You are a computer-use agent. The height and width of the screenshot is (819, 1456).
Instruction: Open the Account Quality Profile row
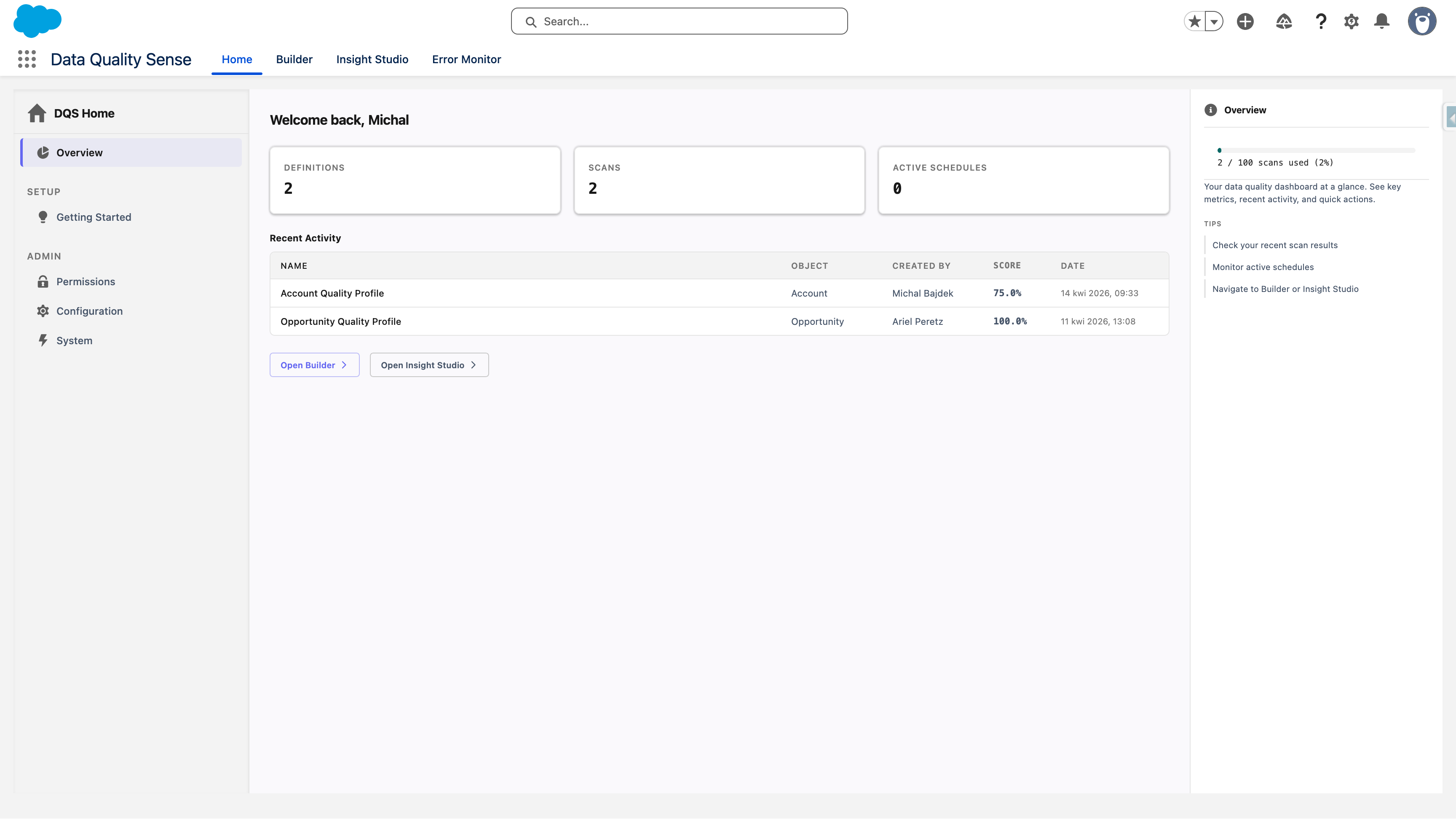click(x=720, y=293)
